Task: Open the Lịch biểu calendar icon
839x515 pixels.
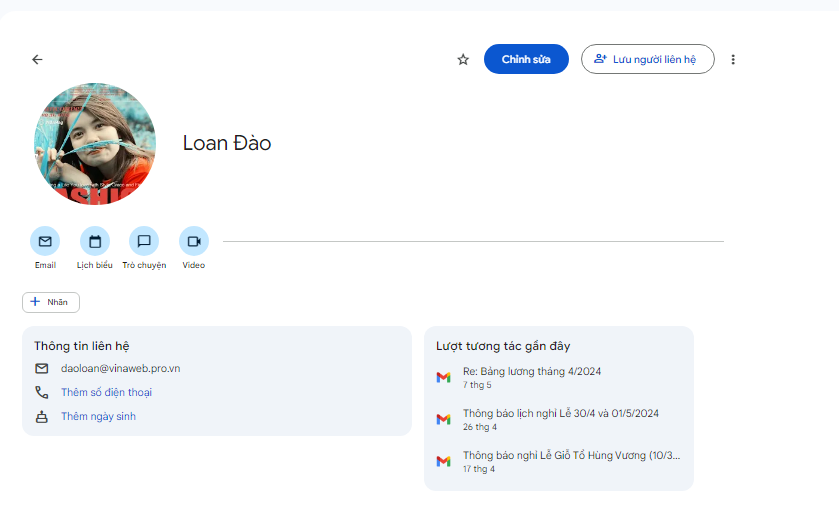Action: point(95,241)
